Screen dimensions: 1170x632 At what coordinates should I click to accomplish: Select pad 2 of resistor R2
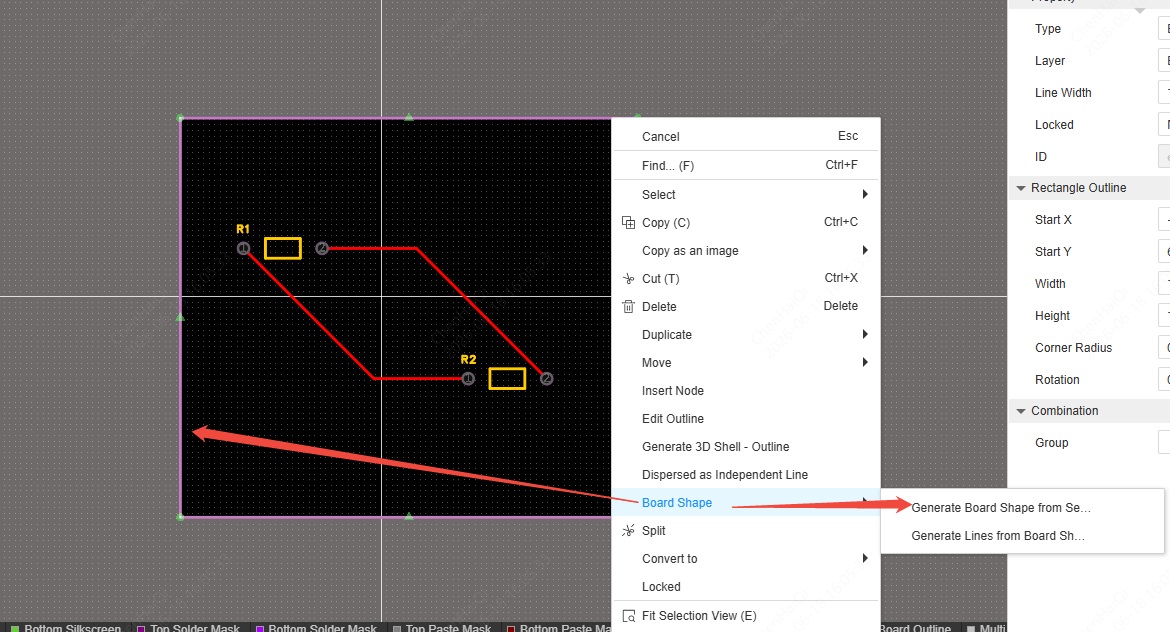click(x=546, y=379)
